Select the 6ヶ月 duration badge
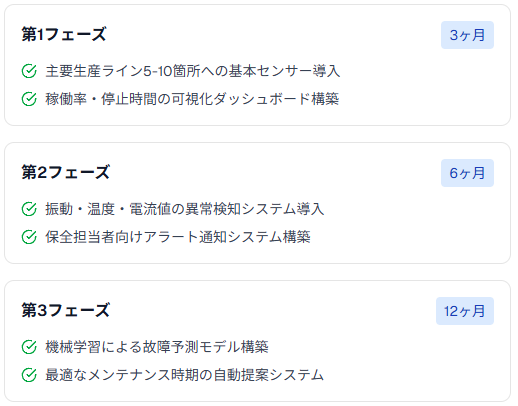The height and width of the screenshot is (406, 518). pyautogui.click(x=467, y=173)
